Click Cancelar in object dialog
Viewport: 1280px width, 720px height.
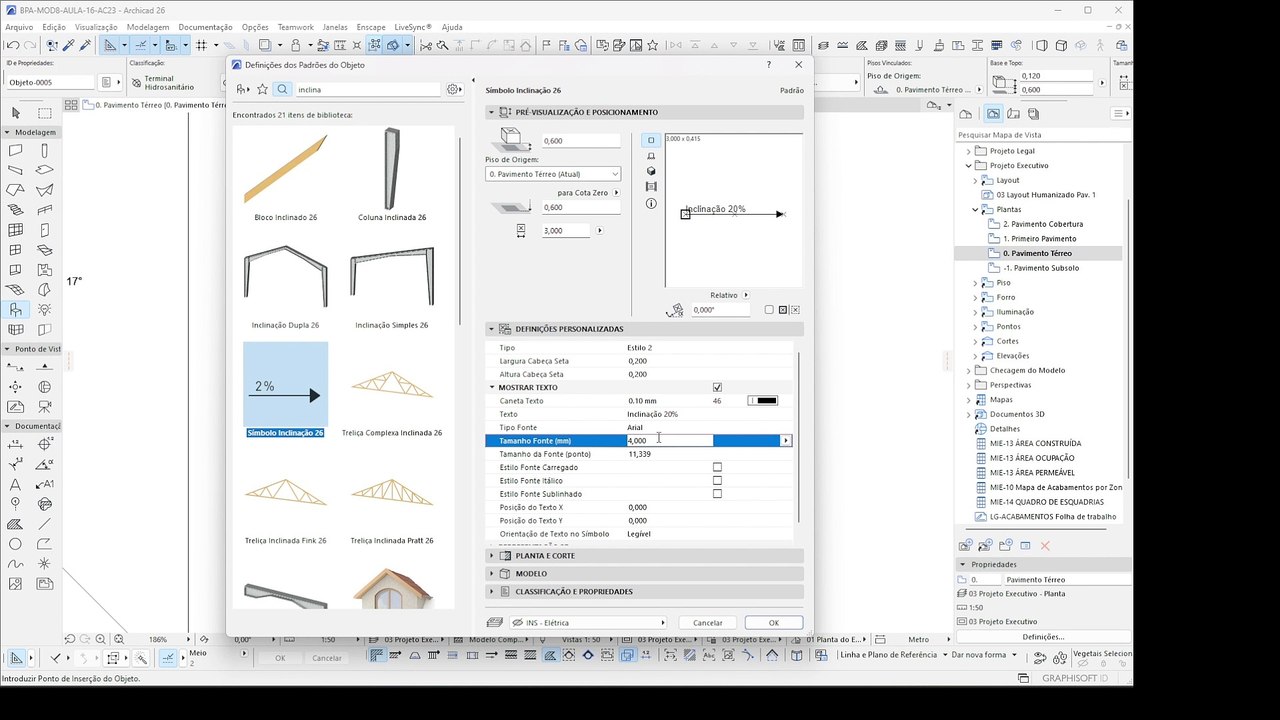pos(708,622)
